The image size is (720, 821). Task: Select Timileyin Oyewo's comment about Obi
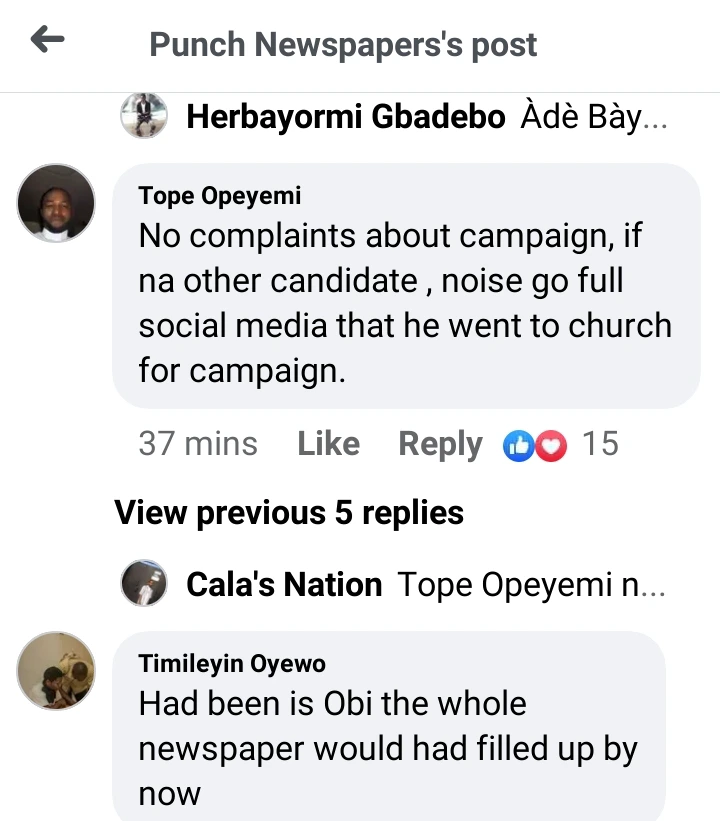388,748
